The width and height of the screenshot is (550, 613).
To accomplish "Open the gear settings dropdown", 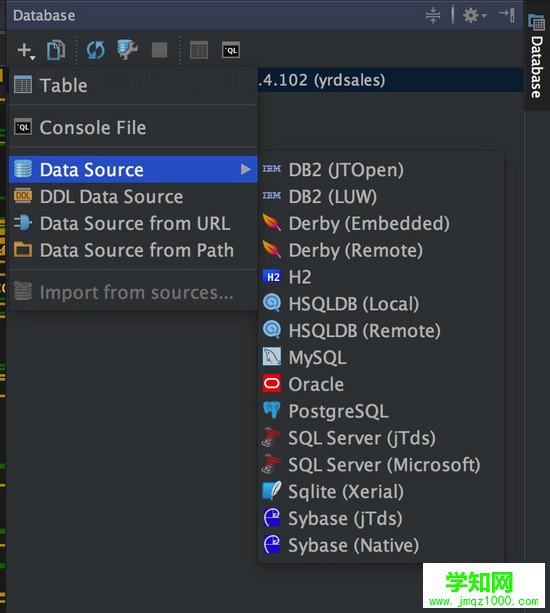I will tap(475, 16).
